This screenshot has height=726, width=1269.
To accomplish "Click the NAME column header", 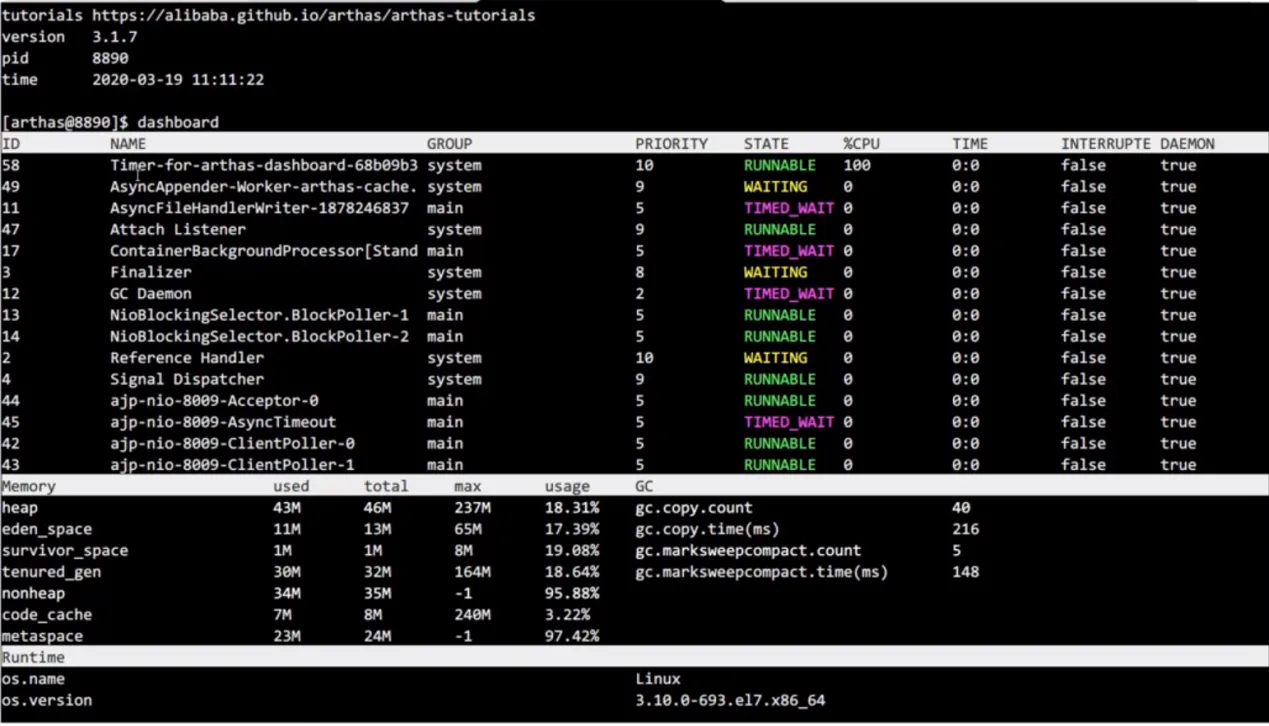I will click(x=128, y=144).
